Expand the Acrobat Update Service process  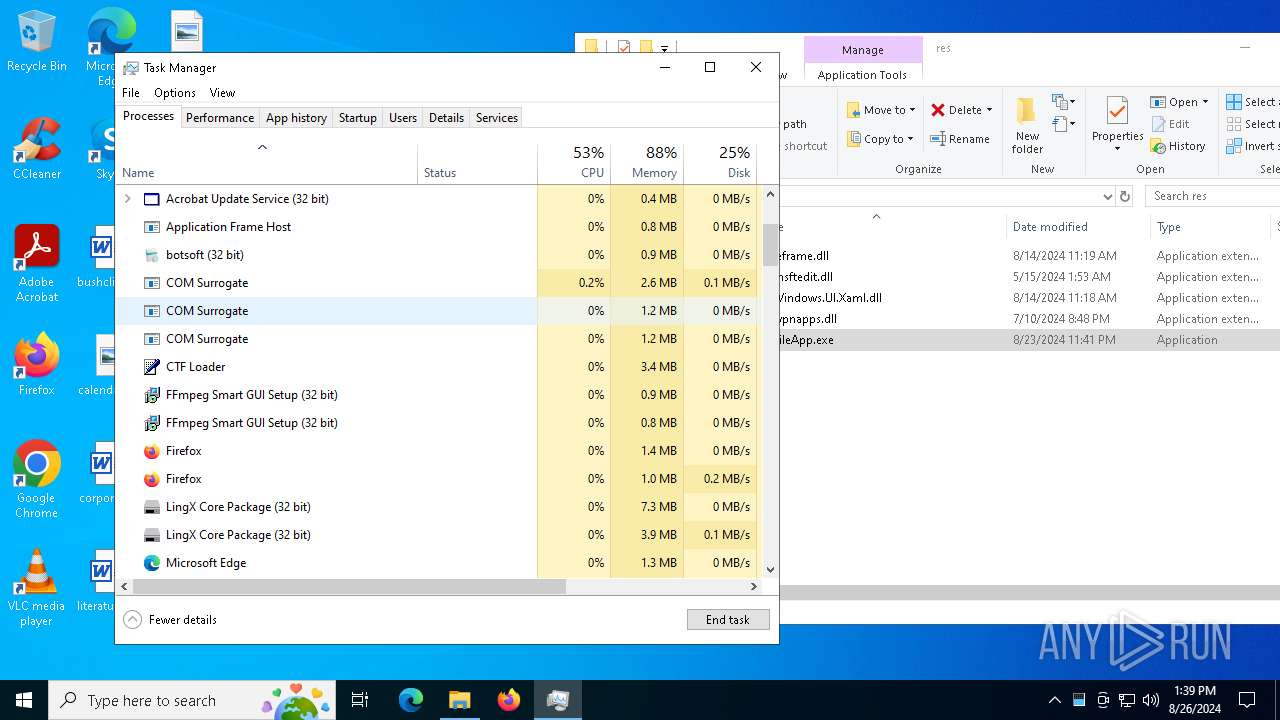pos(128,199)
